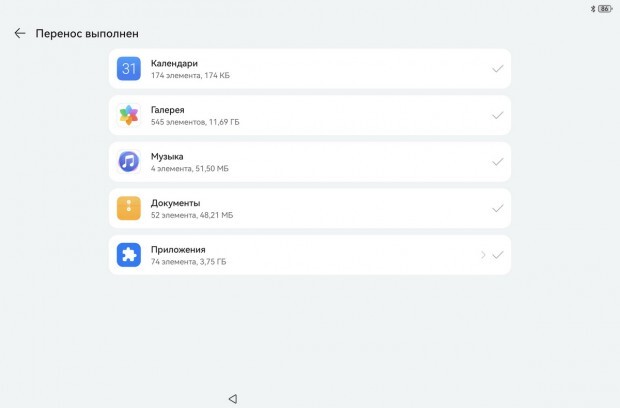This screenshot has height=408, width=620.
Task: Tap the colorful Gallery flower icon
Action: [x=129, y=115]
